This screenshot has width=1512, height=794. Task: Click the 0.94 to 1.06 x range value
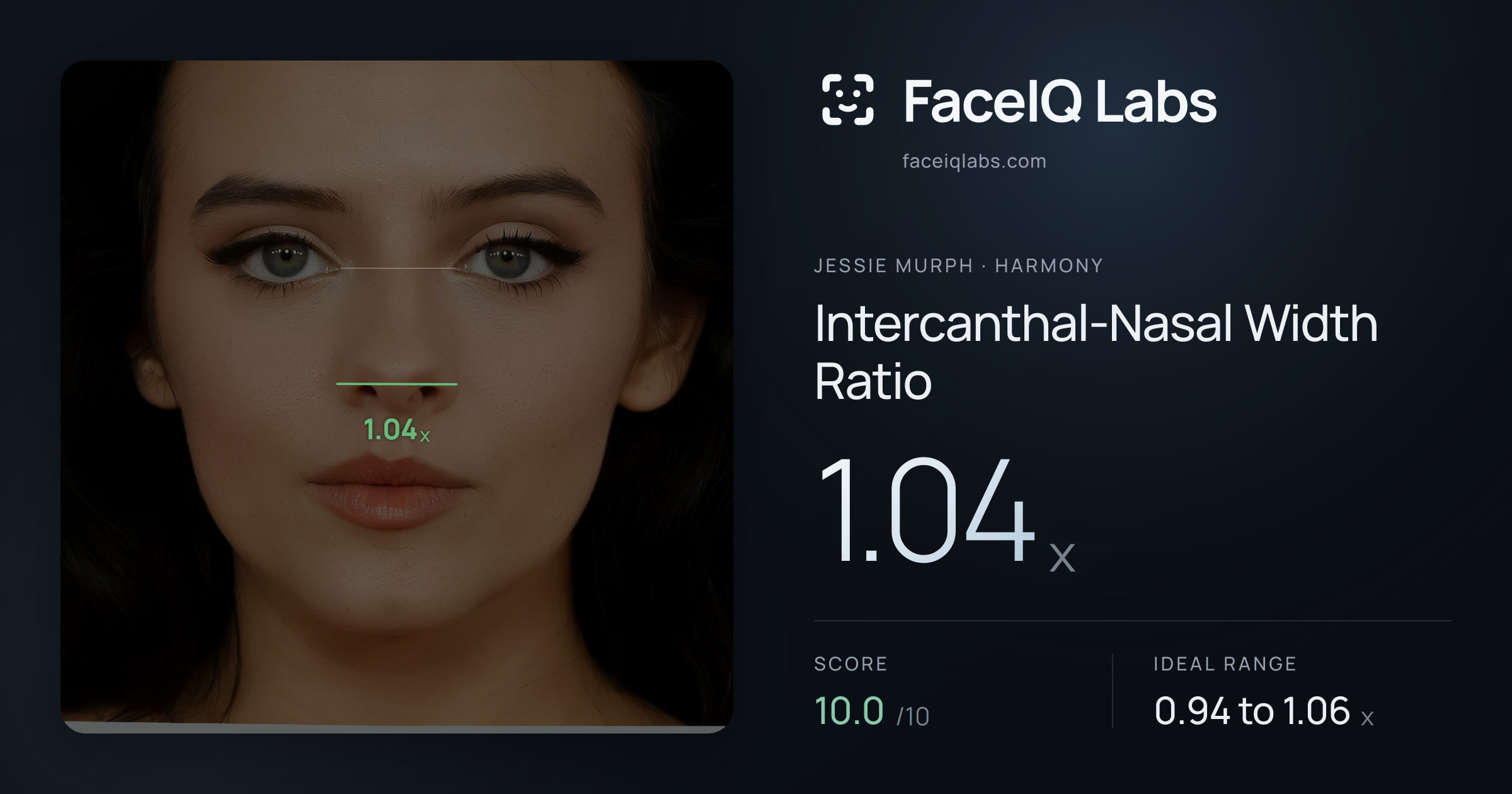pyautogui.click(x=1264, y=711)
